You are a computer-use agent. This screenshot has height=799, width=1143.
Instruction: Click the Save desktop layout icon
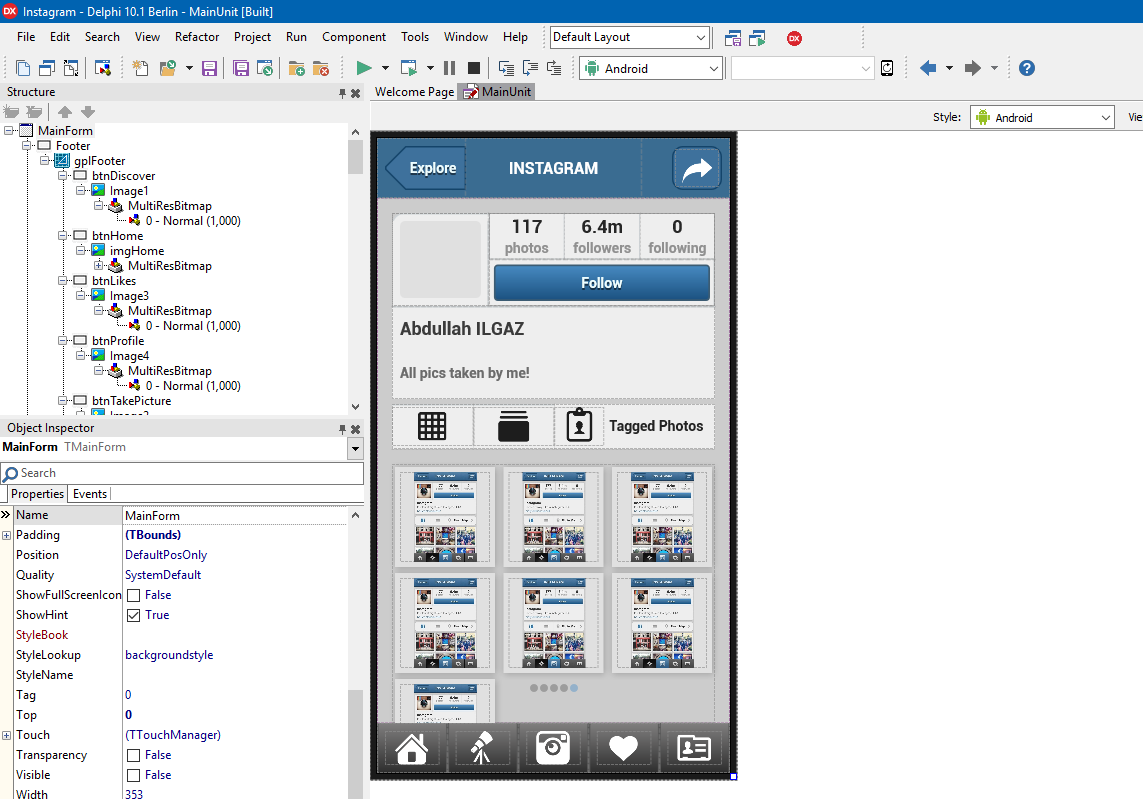point(733,38)
